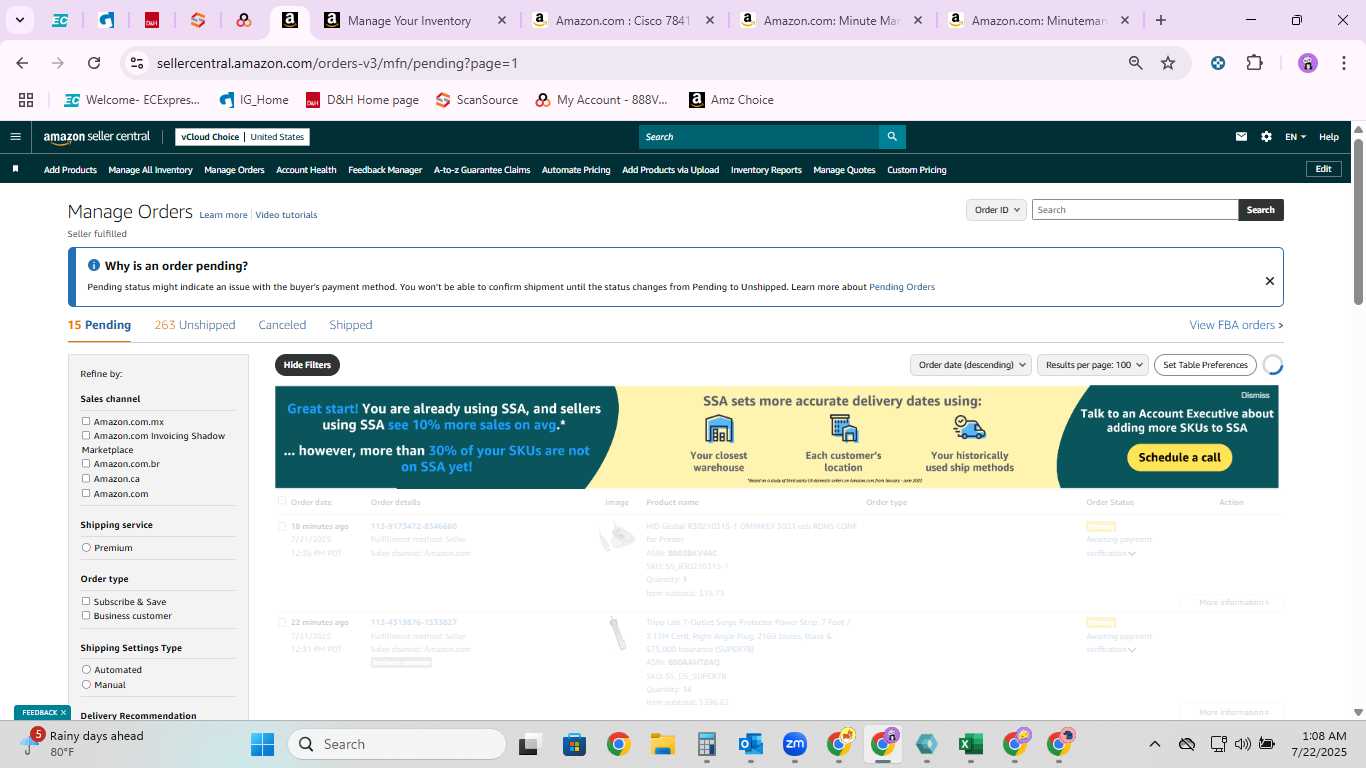Image resolution: width=1366 pixels, height=768 pixels.
Task: Click the browser back arrow
Action: click(x=22, y=63)
